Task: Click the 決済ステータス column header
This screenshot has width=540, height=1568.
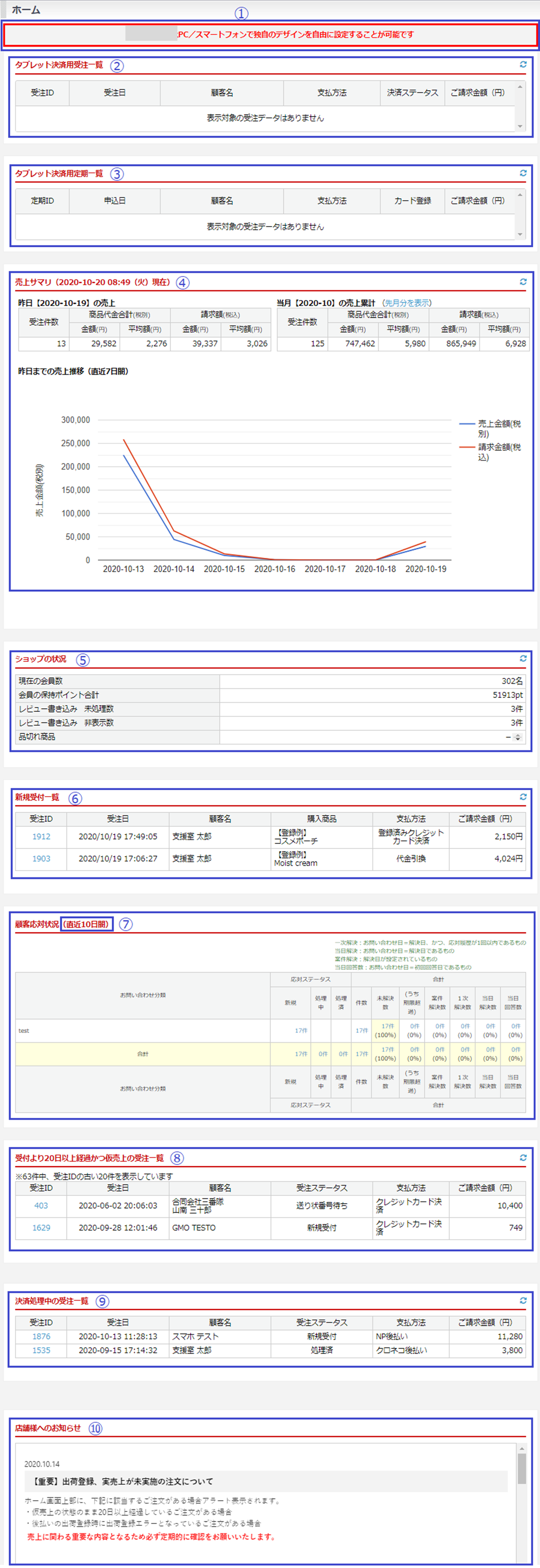Action: point(412,93)
